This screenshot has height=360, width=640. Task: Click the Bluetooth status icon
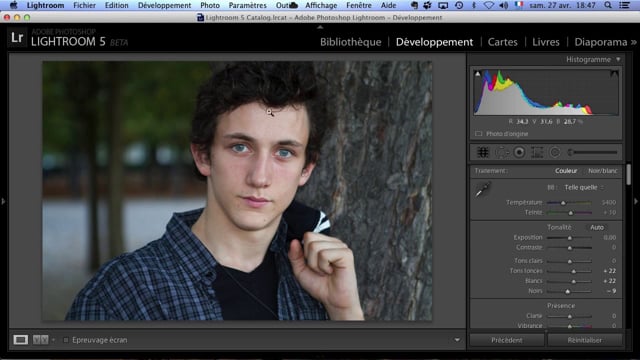(474, 5)
